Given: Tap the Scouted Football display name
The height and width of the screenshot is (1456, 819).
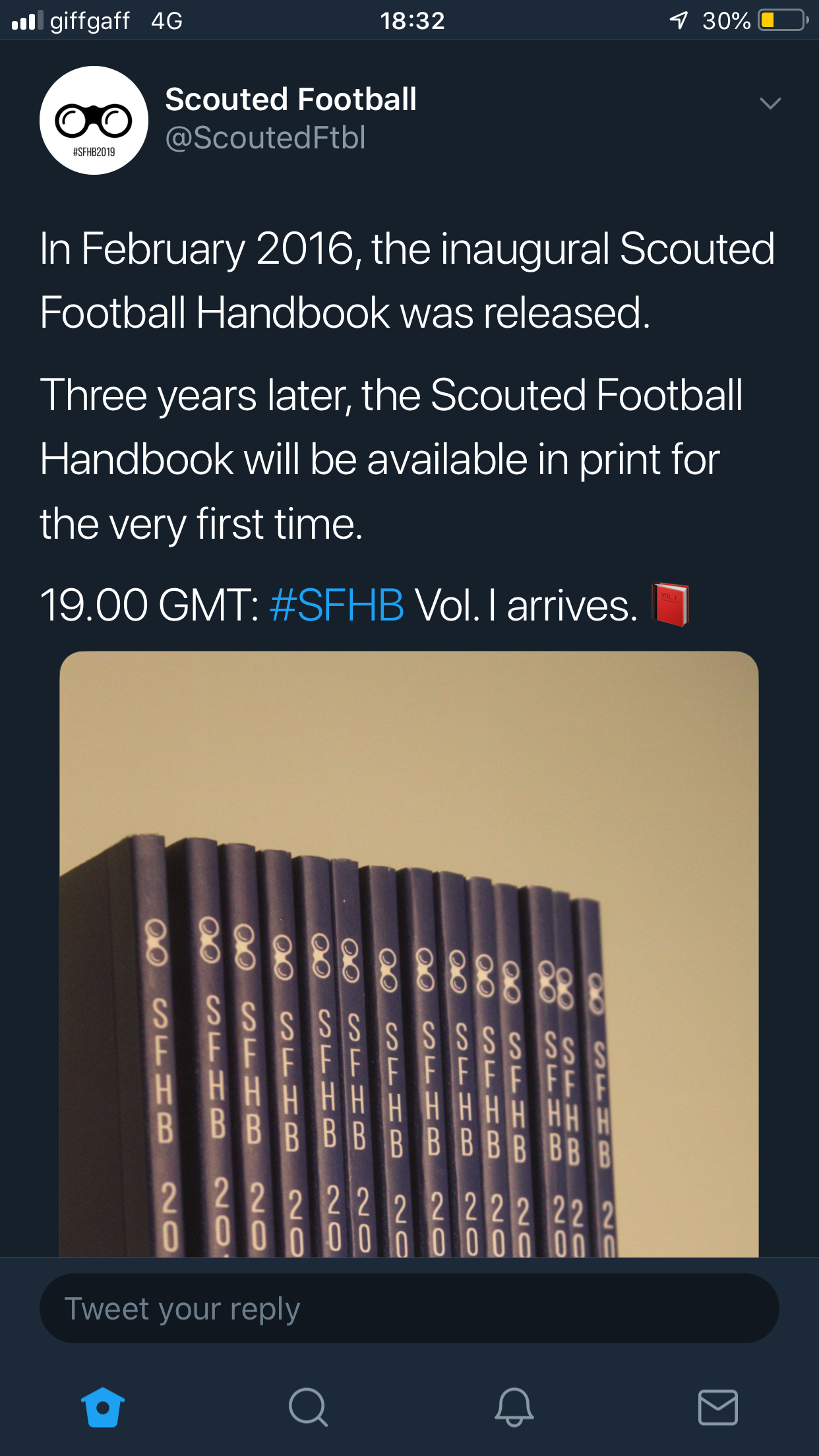Looking at the screenshot, I should click(291, 100).
